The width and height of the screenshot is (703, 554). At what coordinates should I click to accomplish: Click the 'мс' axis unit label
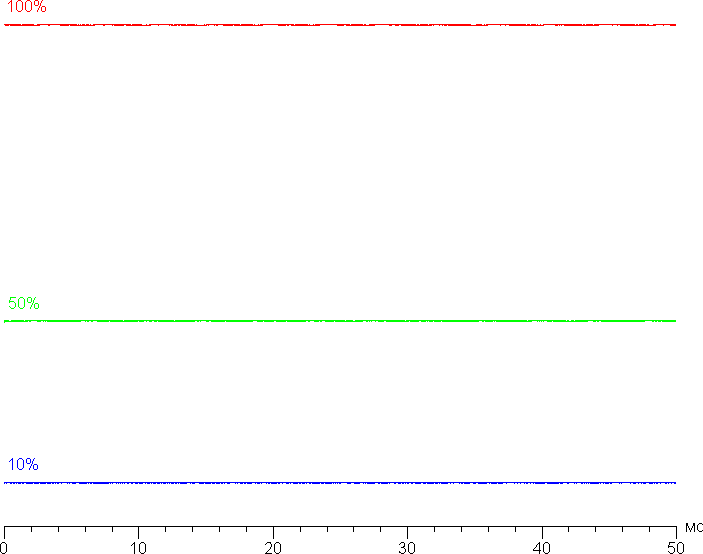coord(694,528)
